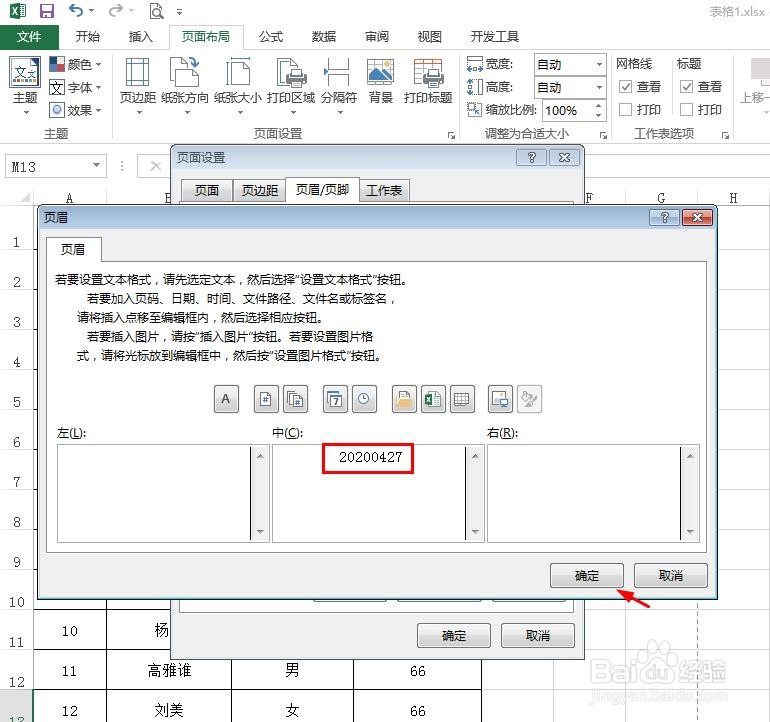Open the Colors (颜色) theme dropdown
The image size is (770, 722).
point(76,64)
